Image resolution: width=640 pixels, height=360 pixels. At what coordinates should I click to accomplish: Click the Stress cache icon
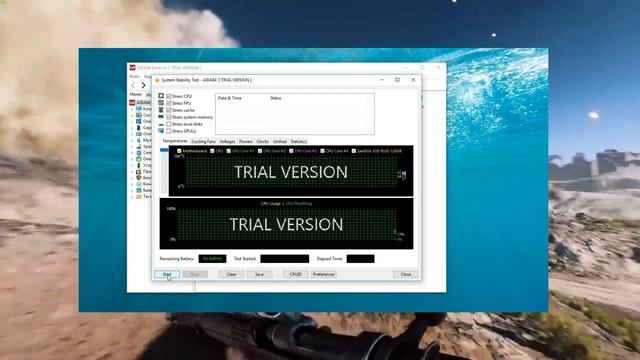(x=161, y=110)
